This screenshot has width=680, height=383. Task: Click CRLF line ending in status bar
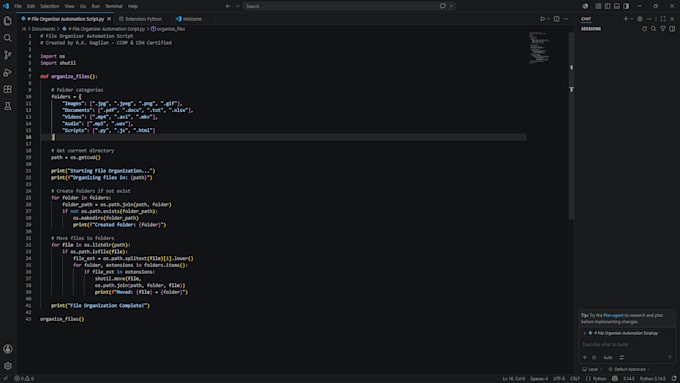click(575, 379)
